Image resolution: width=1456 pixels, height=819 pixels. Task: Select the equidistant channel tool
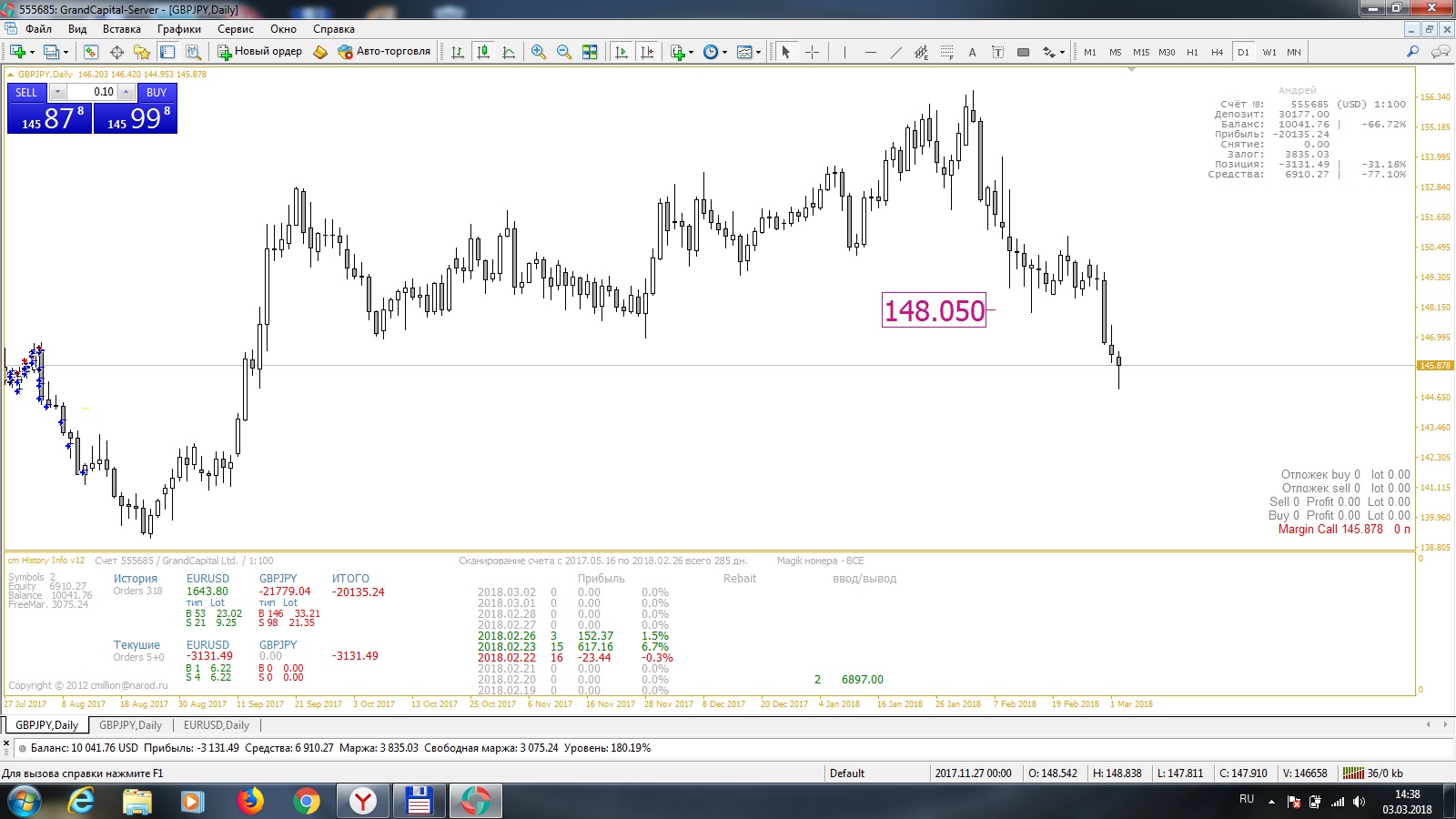coord(921,52)
